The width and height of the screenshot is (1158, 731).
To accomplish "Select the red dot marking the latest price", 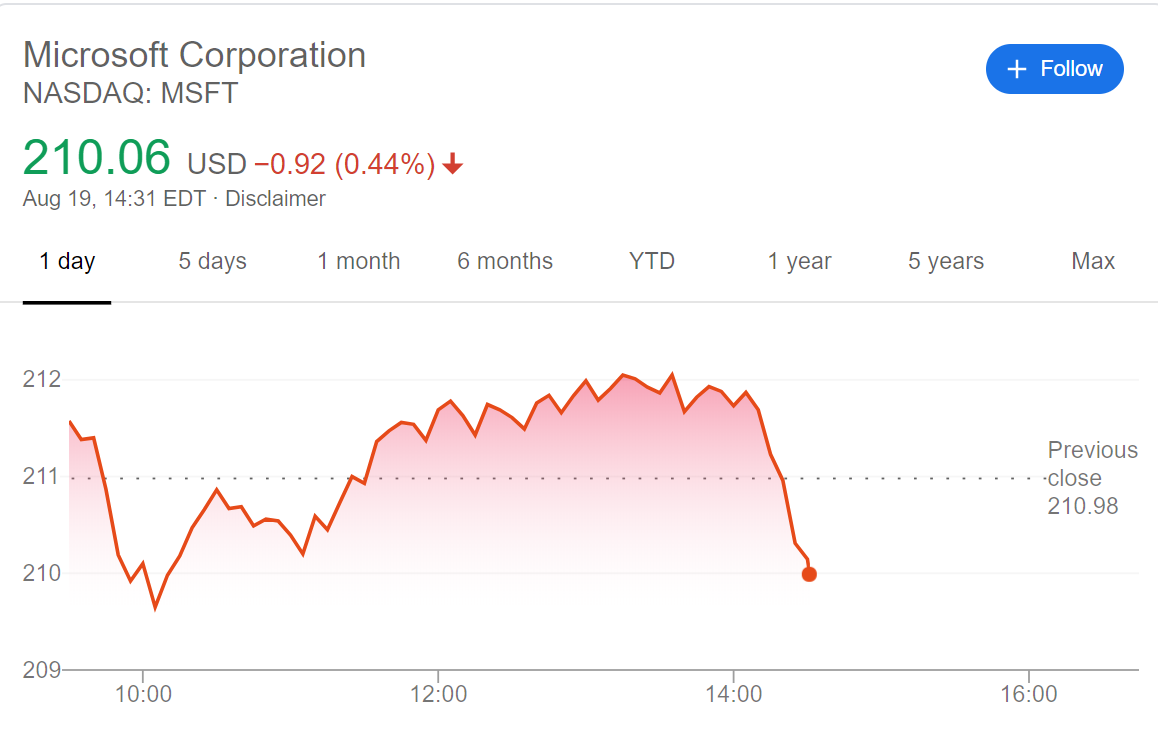I will [808, 574].
